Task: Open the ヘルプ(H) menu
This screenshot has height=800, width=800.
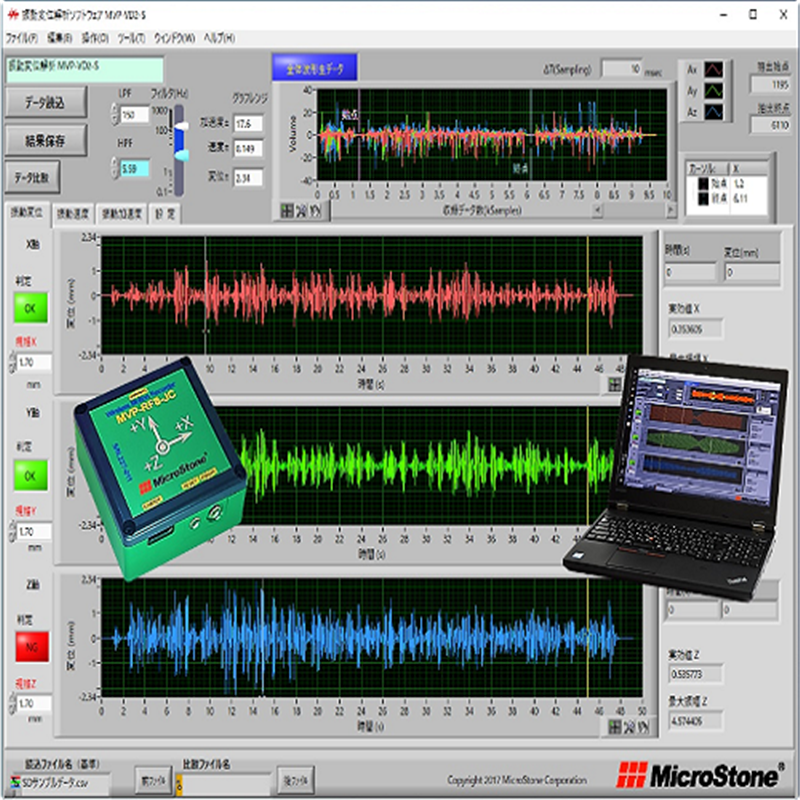Action: click(219, 38)
